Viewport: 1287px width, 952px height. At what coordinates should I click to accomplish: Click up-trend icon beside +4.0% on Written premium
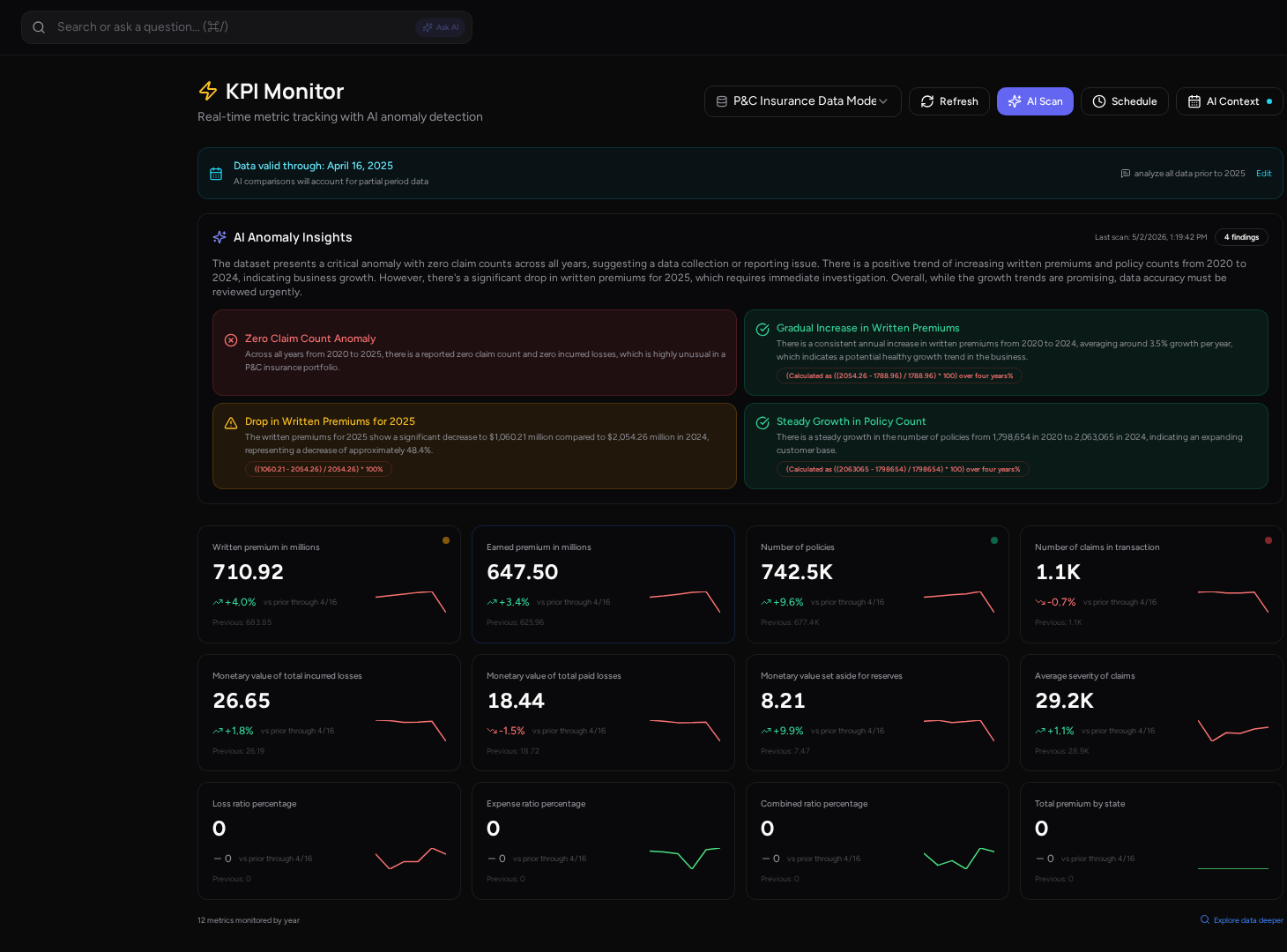[x=218, y=602]
